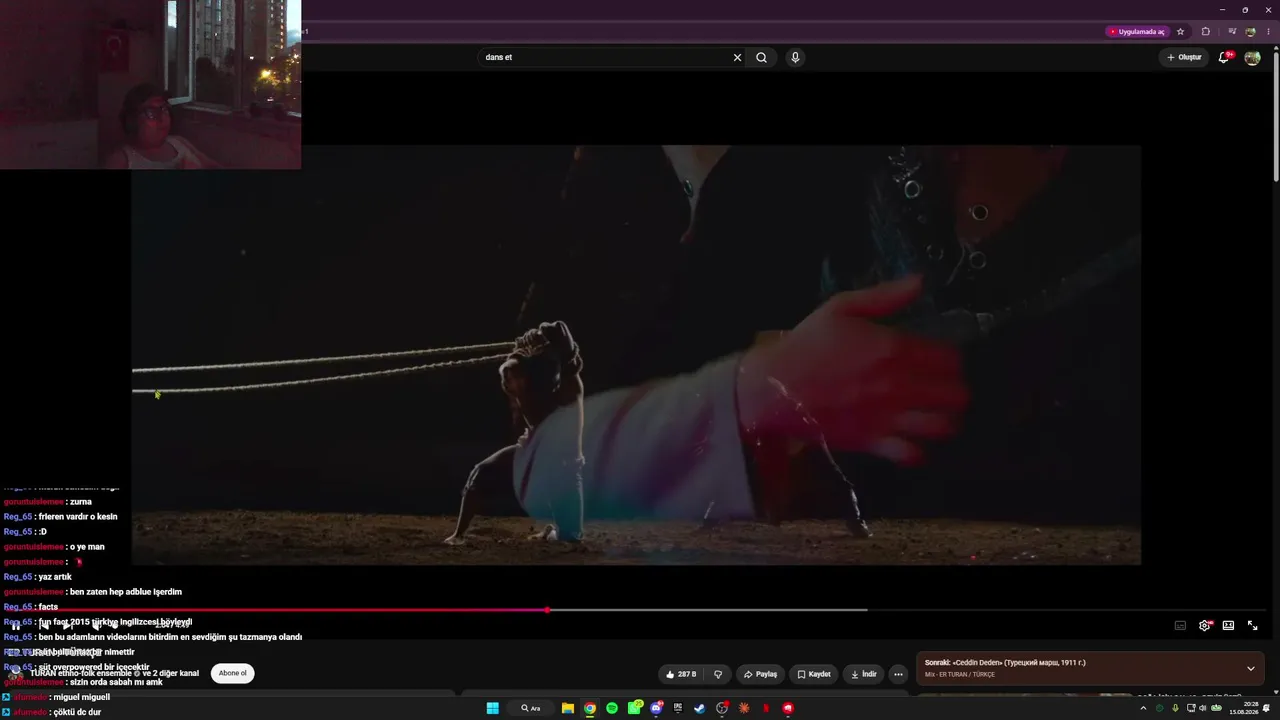This screenshot has width=1280, height=720.
Task: Open Spotify from the taskbar
Action: click(612, 708)
